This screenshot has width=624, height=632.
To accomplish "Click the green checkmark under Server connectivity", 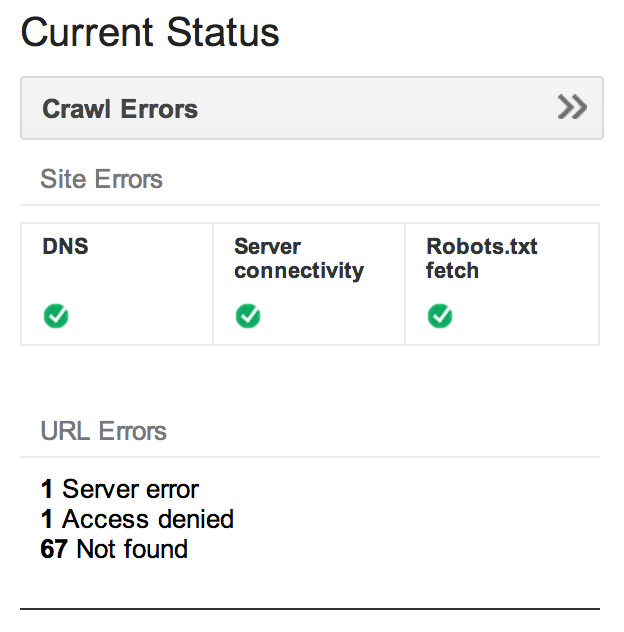I will (248, 316).
